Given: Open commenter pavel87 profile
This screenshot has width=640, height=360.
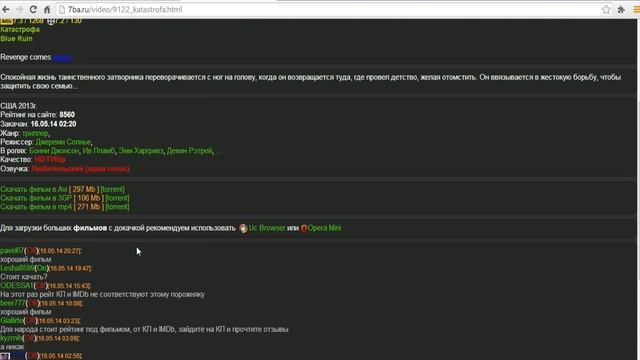Looking at the screenshot, I should point(12,251).
